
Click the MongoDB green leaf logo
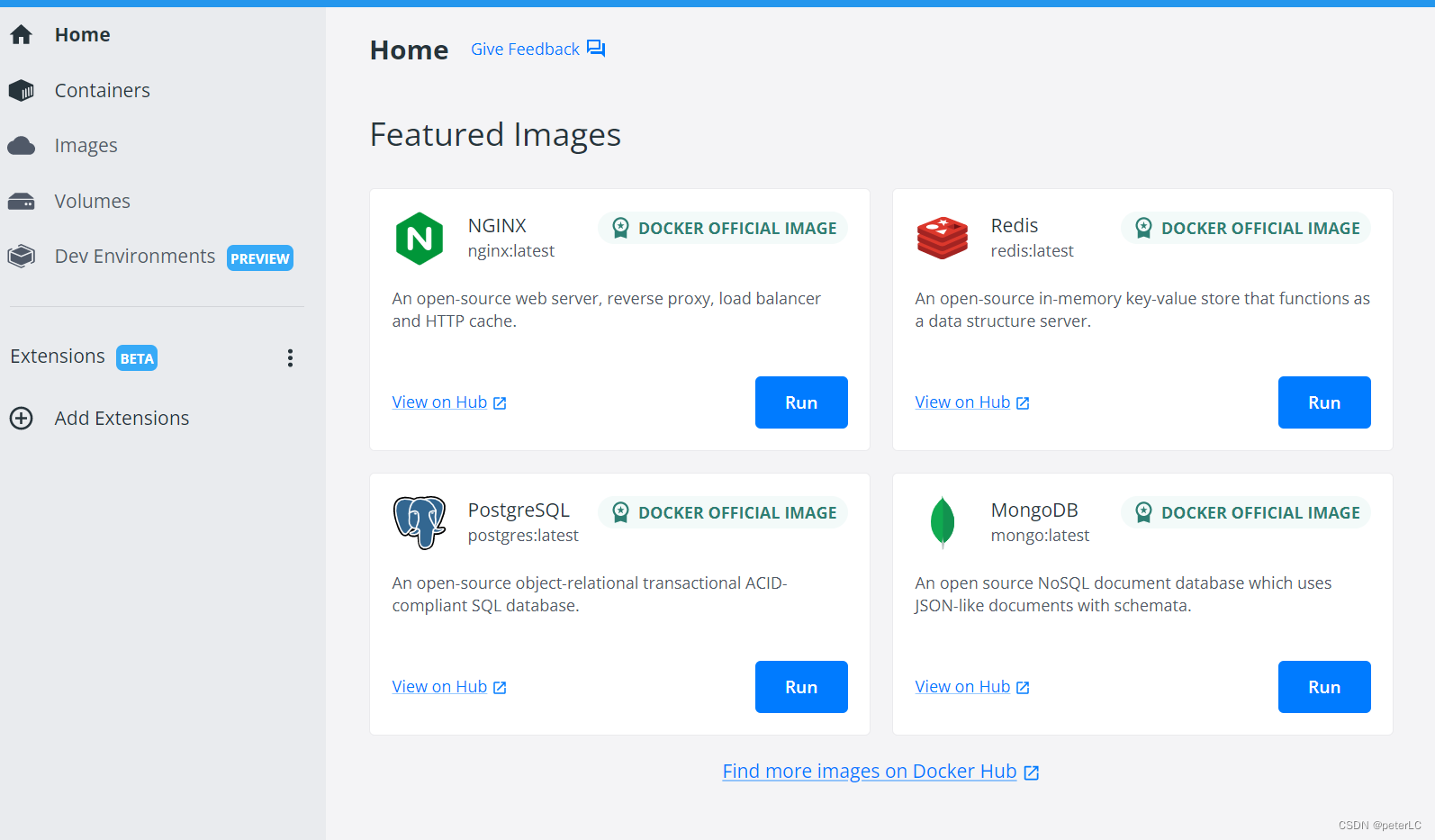coord(943,522)
